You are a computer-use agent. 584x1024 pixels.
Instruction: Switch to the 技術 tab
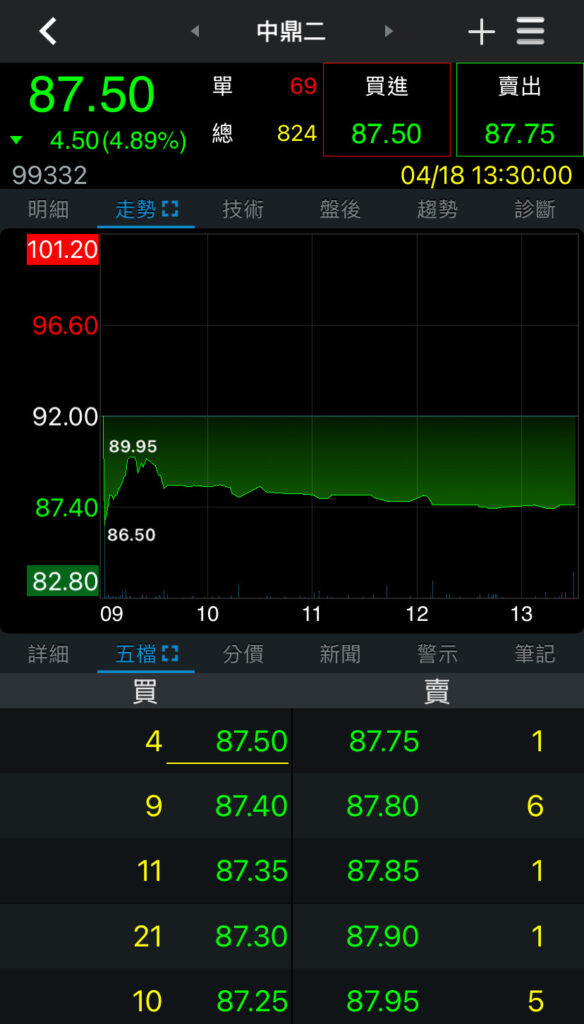pyautogui.click(x=243, y=210)
